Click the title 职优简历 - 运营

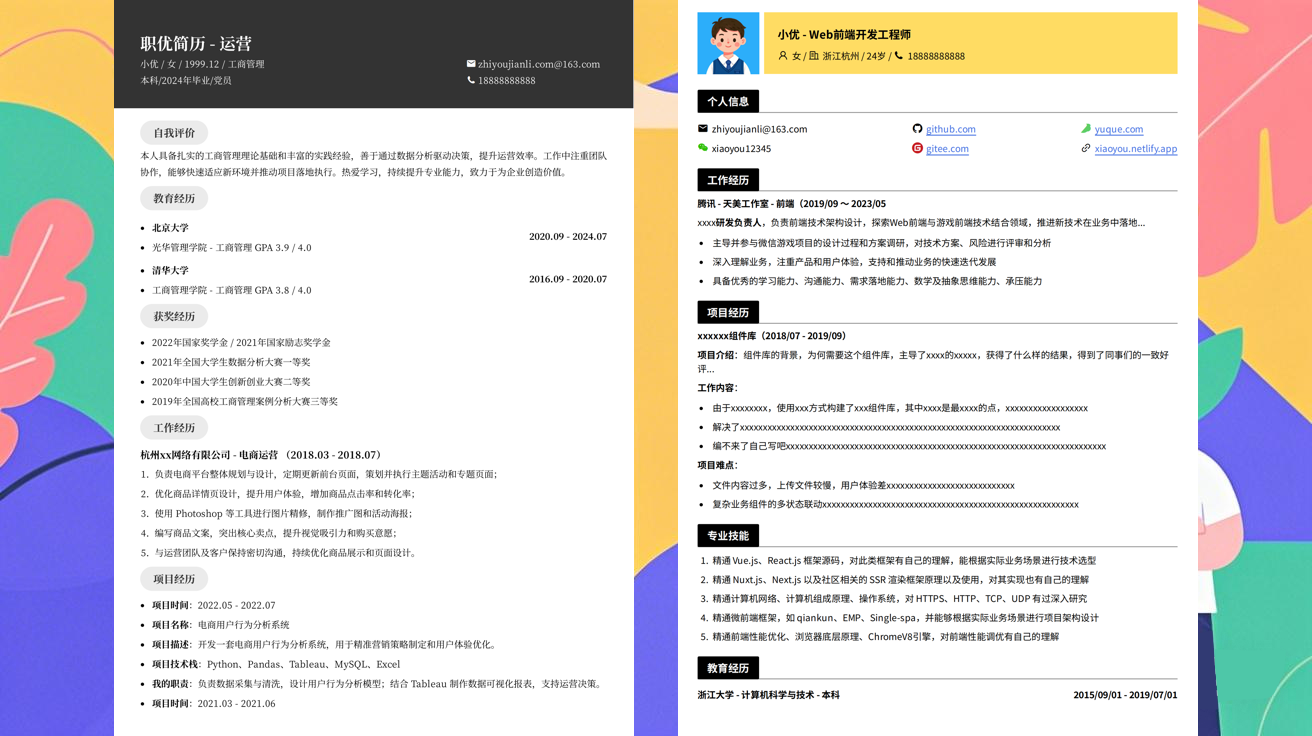[x=196, y=44]
